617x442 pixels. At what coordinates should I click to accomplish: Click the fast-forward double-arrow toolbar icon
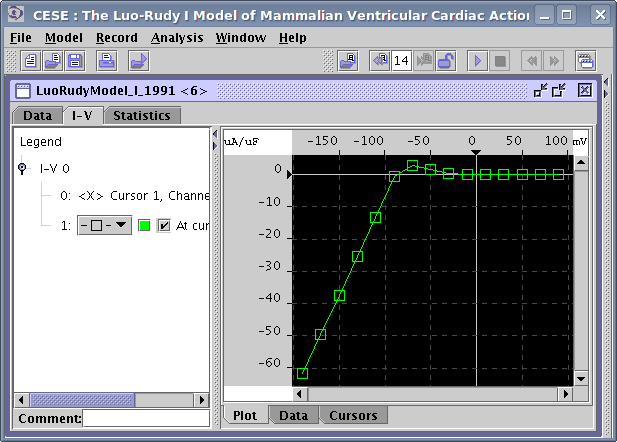pyautogui.click(x=555, y=61)
